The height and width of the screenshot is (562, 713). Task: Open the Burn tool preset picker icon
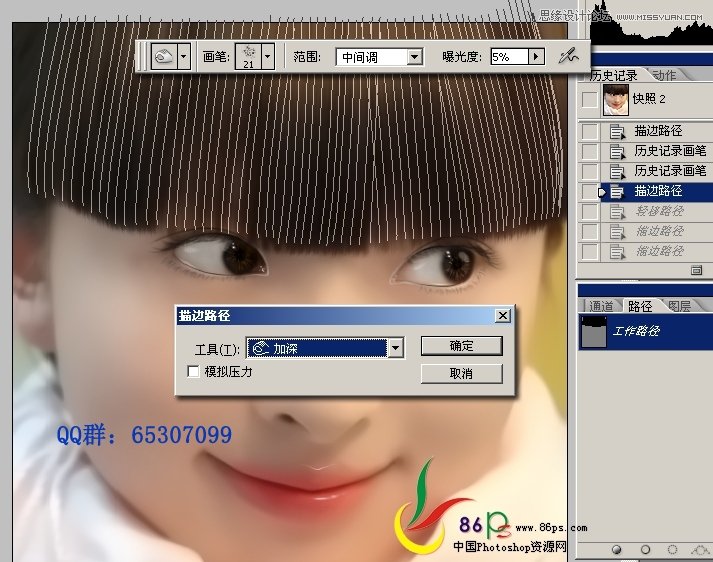[164, 57]
